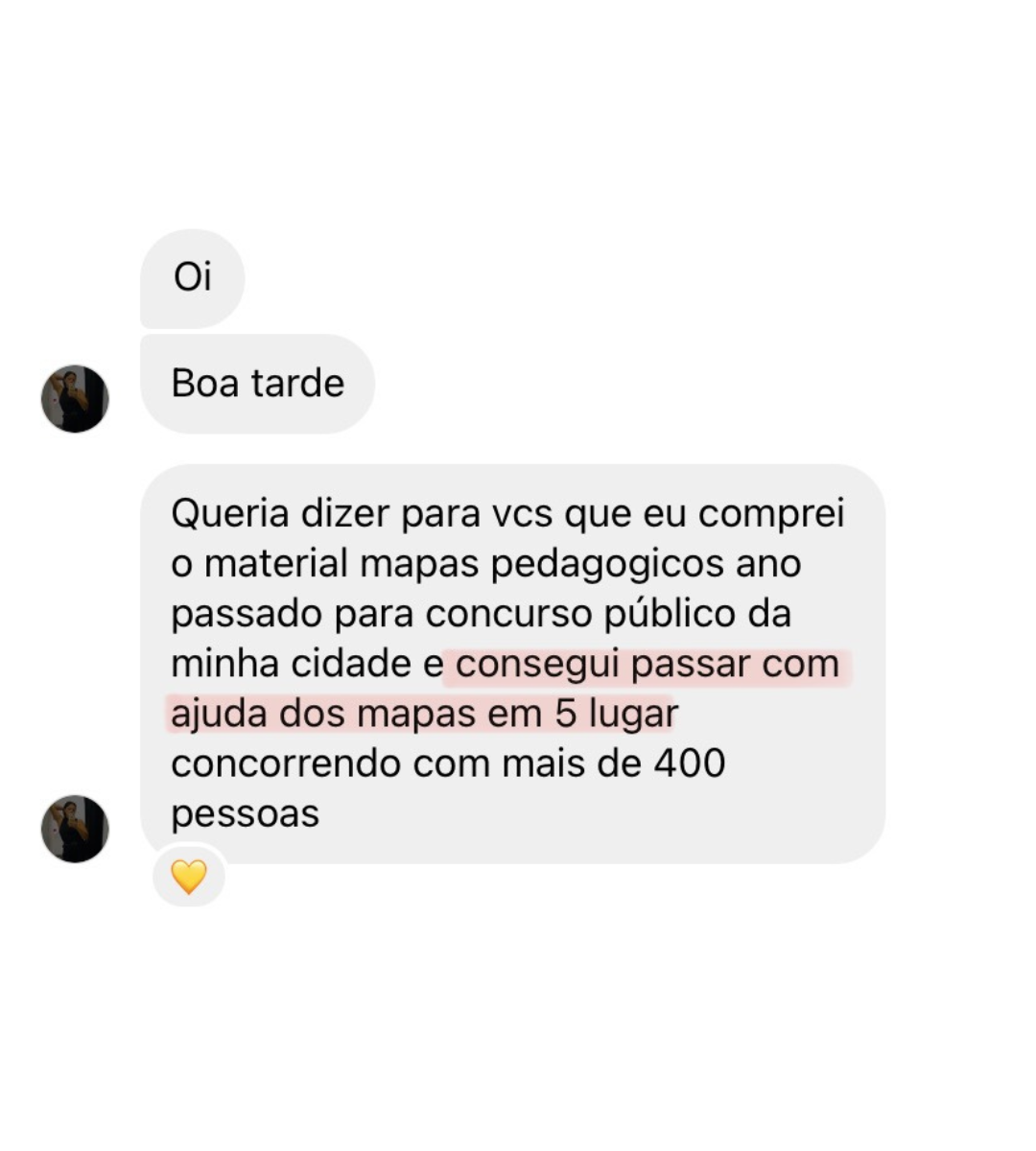Click the word "concorrendo"
The height and width of the screenshot is (1151, 1036).
click(x=287, y=764)
